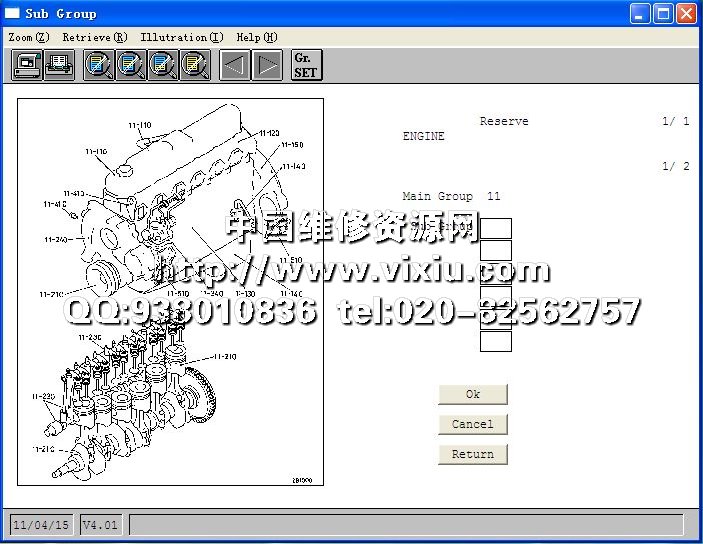This screenshot has width=703, height=544.
Task: Click the first magnifier document icon
Action: coord(99,66)
